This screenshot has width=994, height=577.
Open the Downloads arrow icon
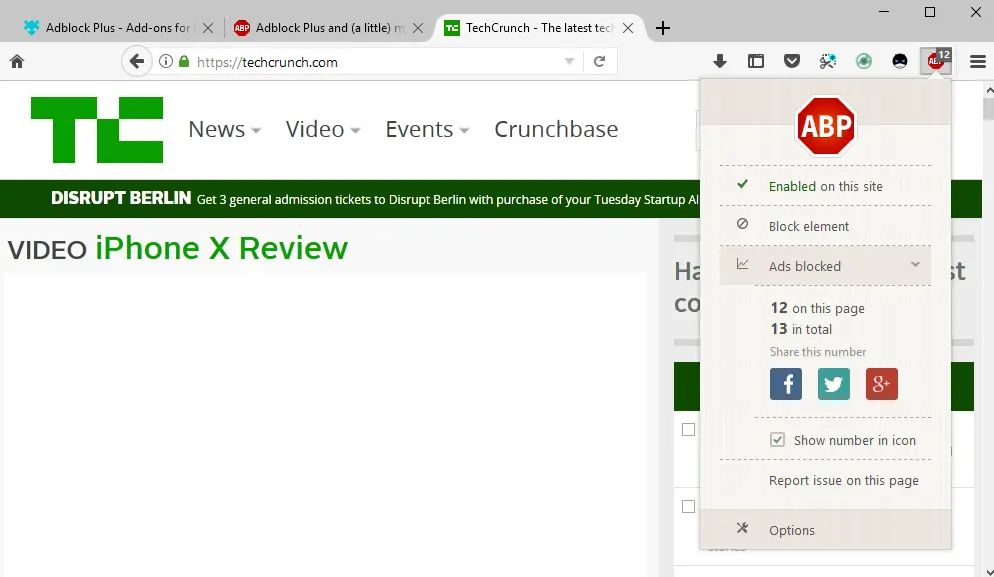click(x=720, y=62)
